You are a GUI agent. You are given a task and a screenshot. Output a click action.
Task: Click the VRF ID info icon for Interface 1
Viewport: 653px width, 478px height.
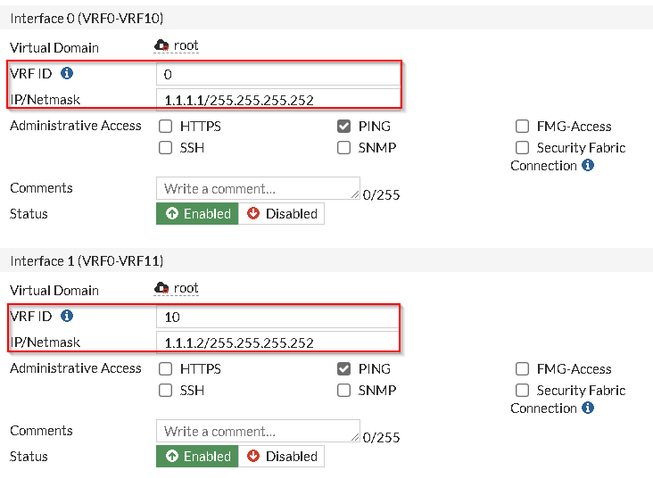coord(67,316)
